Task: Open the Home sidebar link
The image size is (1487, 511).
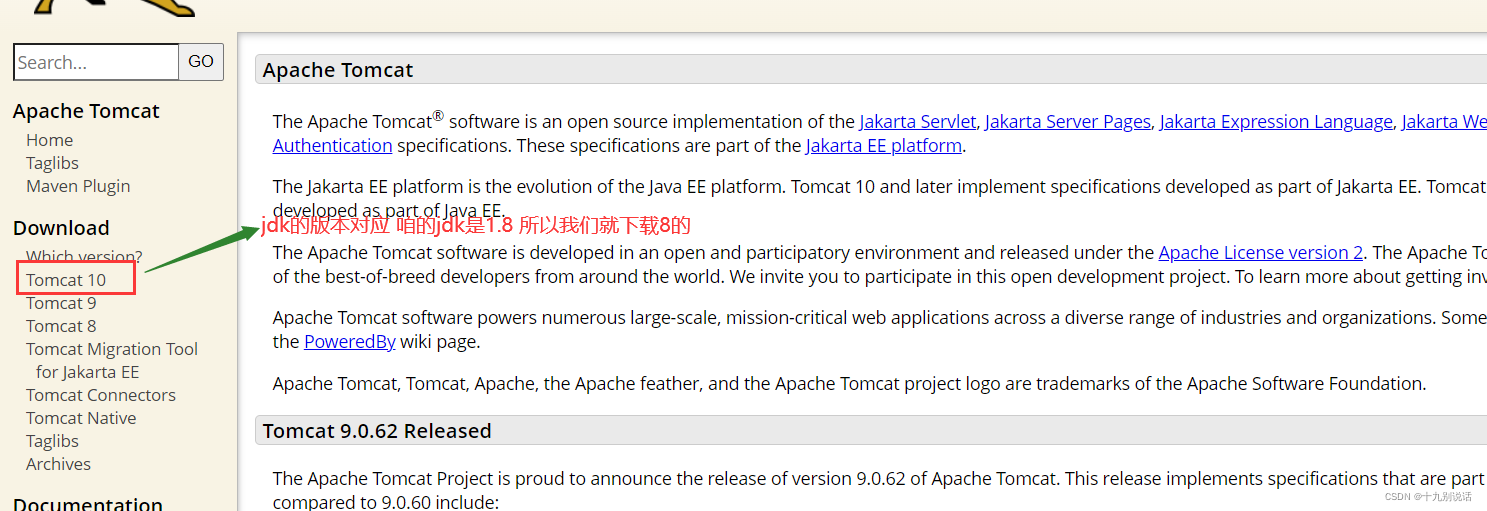Action: [49, 140]
